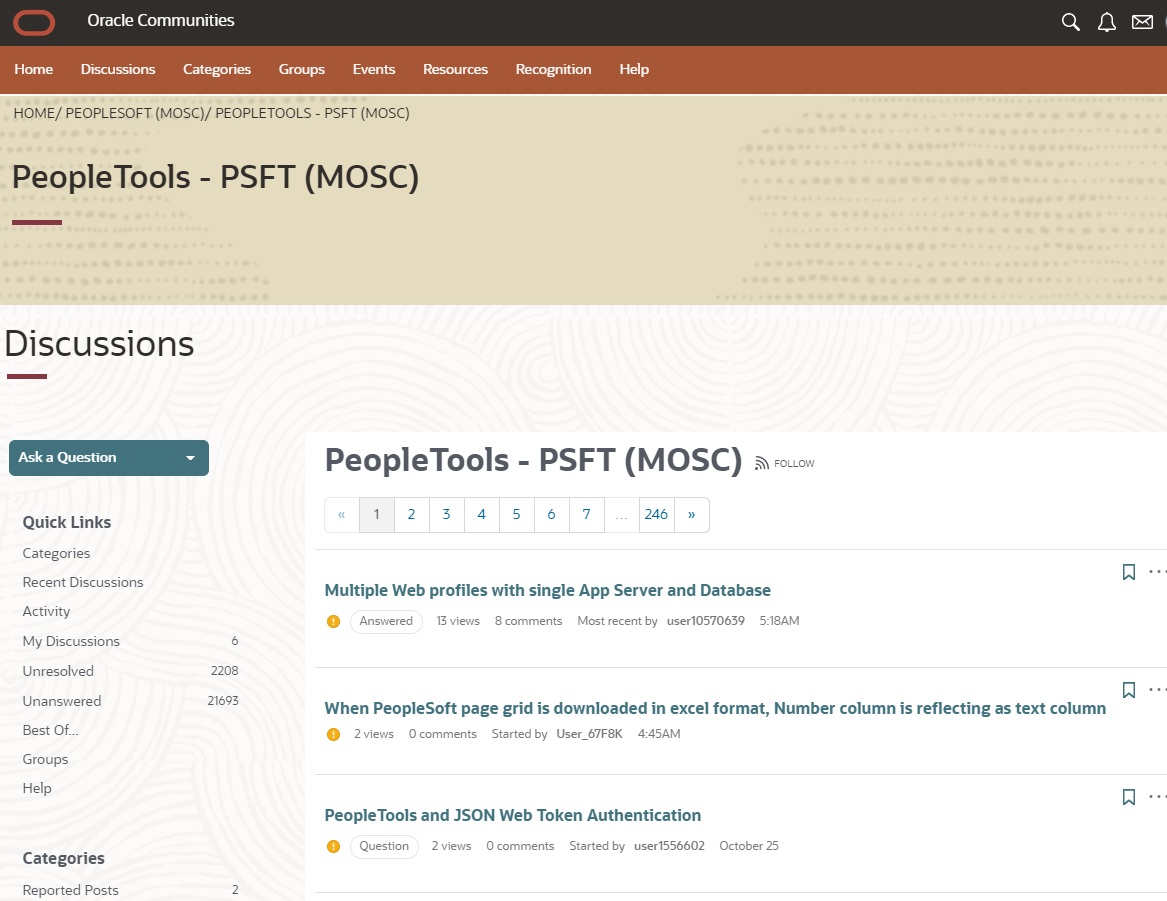1167x901 pixels.
Task: Click the status icon on Multiple Web profiles post
Action: point(334,621)
